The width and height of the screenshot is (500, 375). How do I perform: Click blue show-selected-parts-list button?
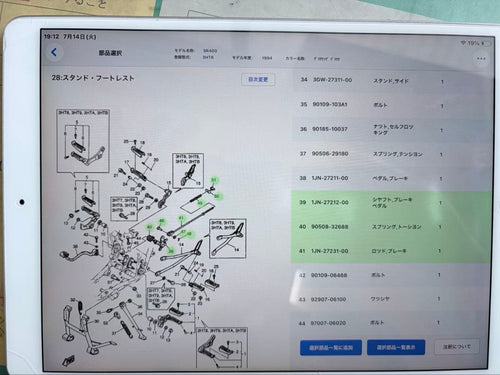(396, 347)
